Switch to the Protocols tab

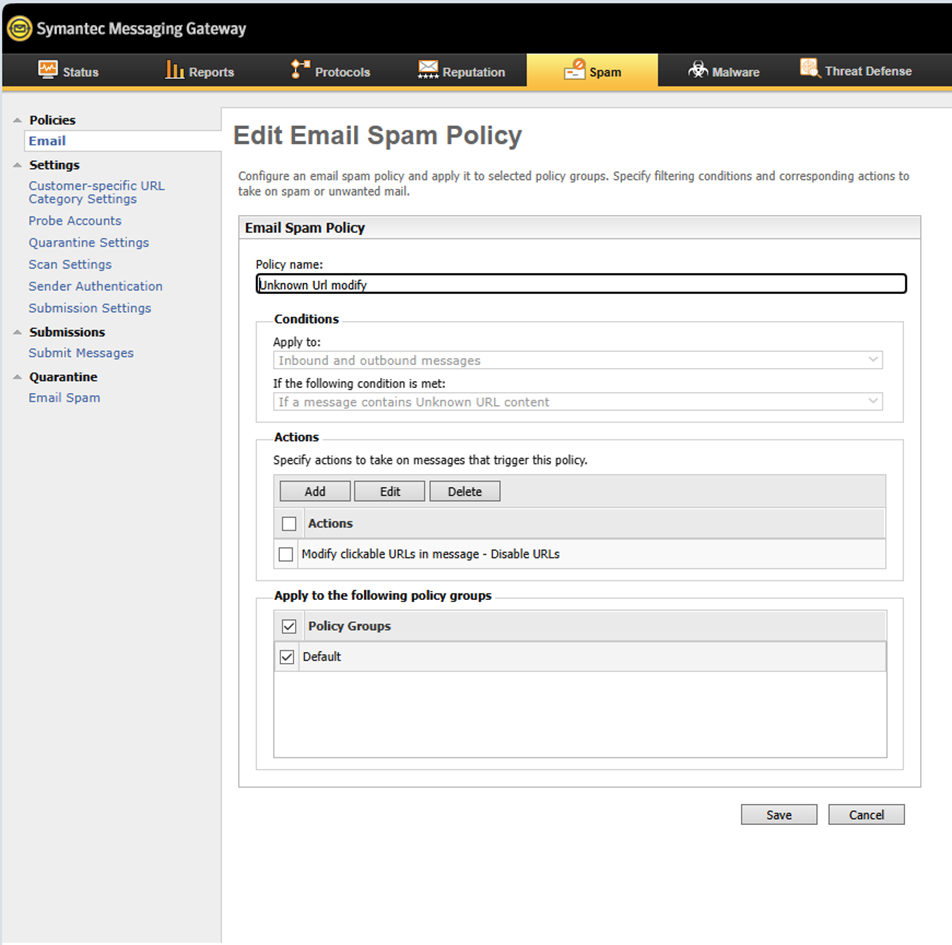pyautogui.click(x=331, y=71)
